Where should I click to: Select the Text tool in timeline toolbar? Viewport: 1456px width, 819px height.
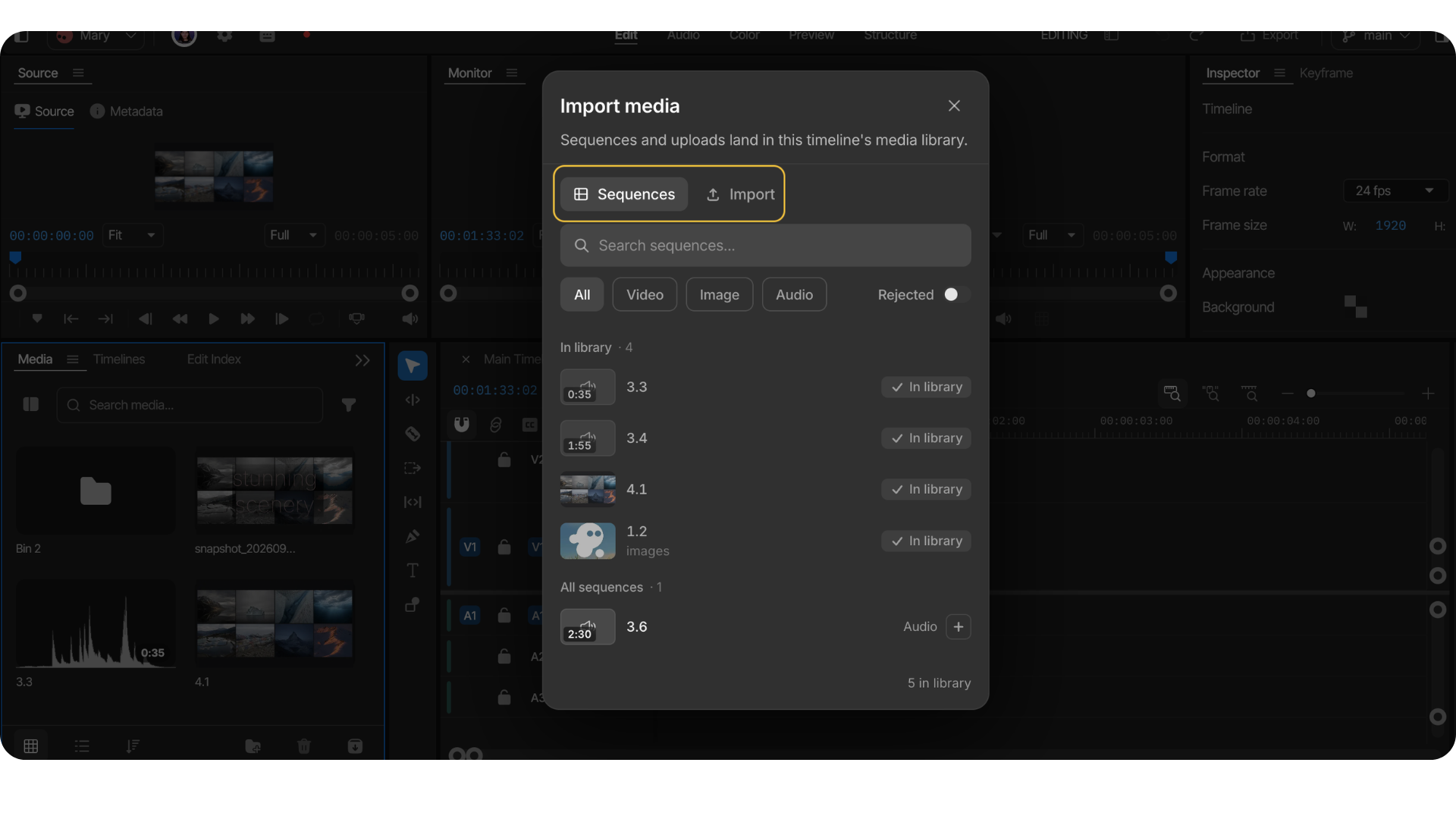[413, 570]
